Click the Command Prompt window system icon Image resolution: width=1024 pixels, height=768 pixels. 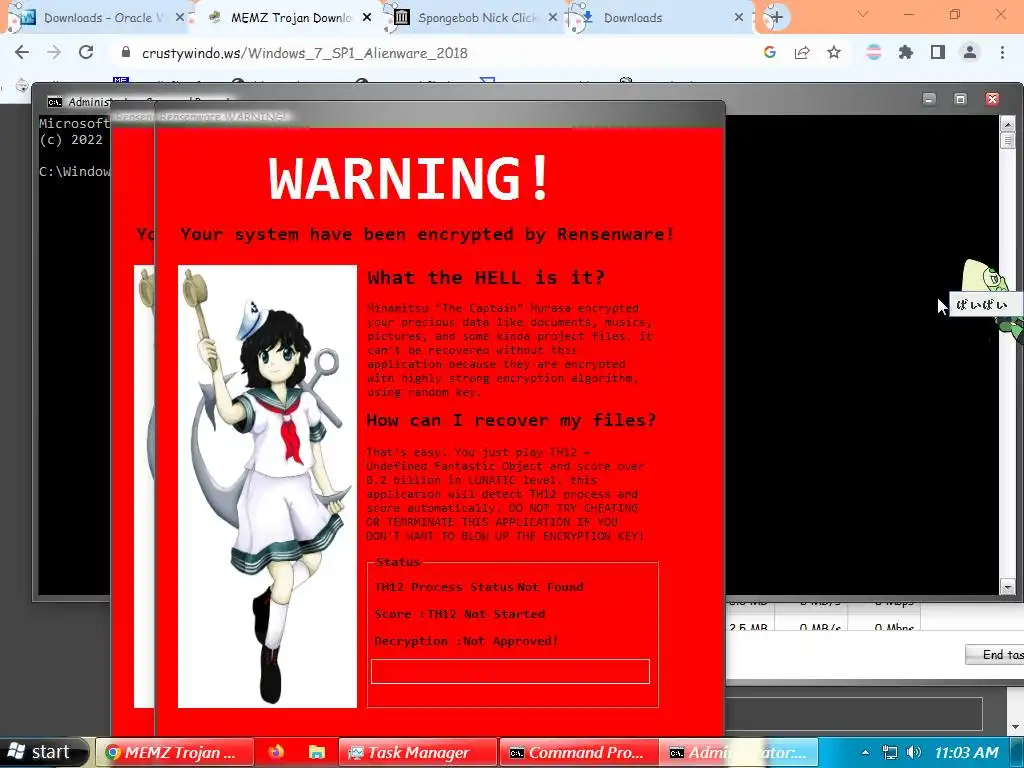(x=55, y=102)
